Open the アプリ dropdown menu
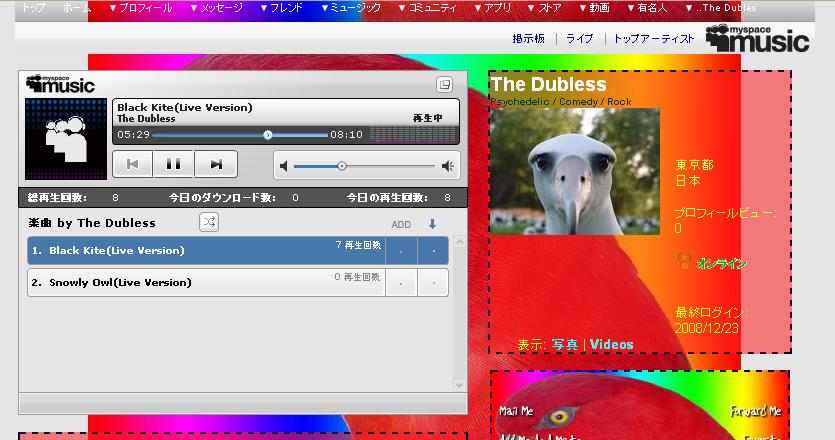Image resolution: width=835 pixels, height=440 pixels. 493,8
